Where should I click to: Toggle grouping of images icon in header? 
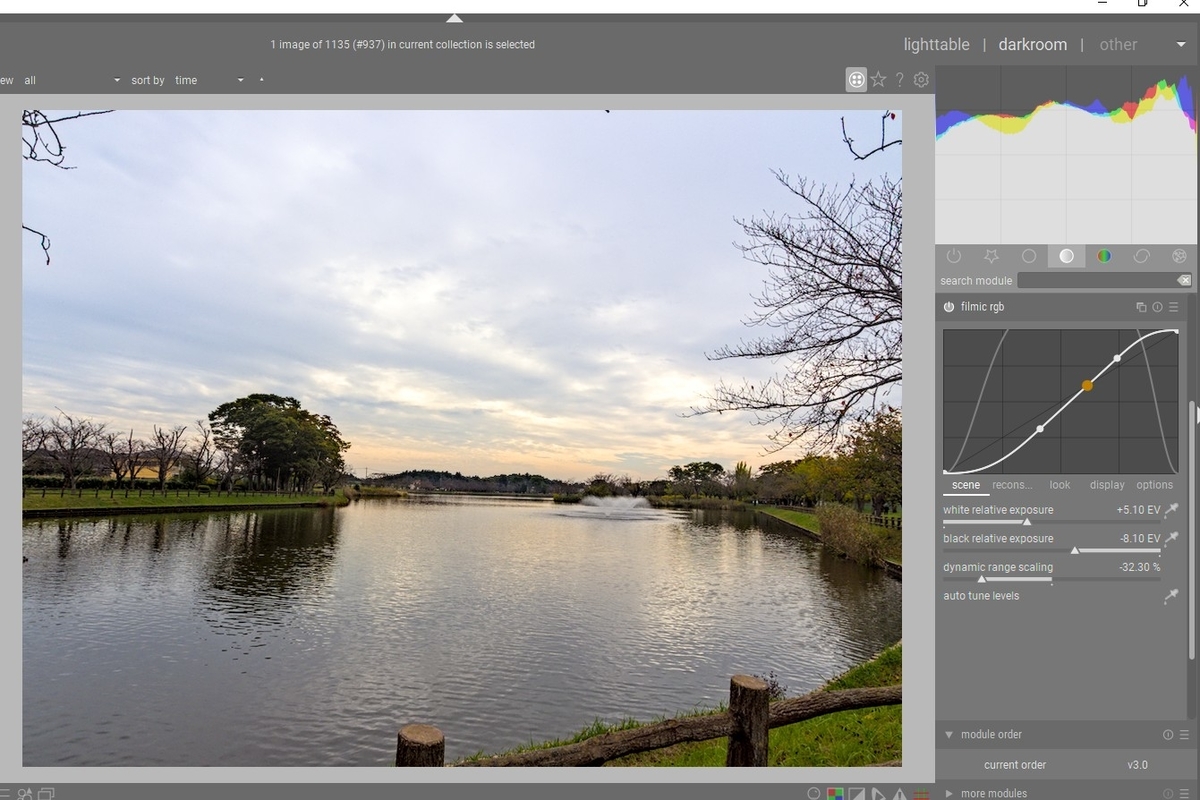pyautogui.click(x=856, y=79)
